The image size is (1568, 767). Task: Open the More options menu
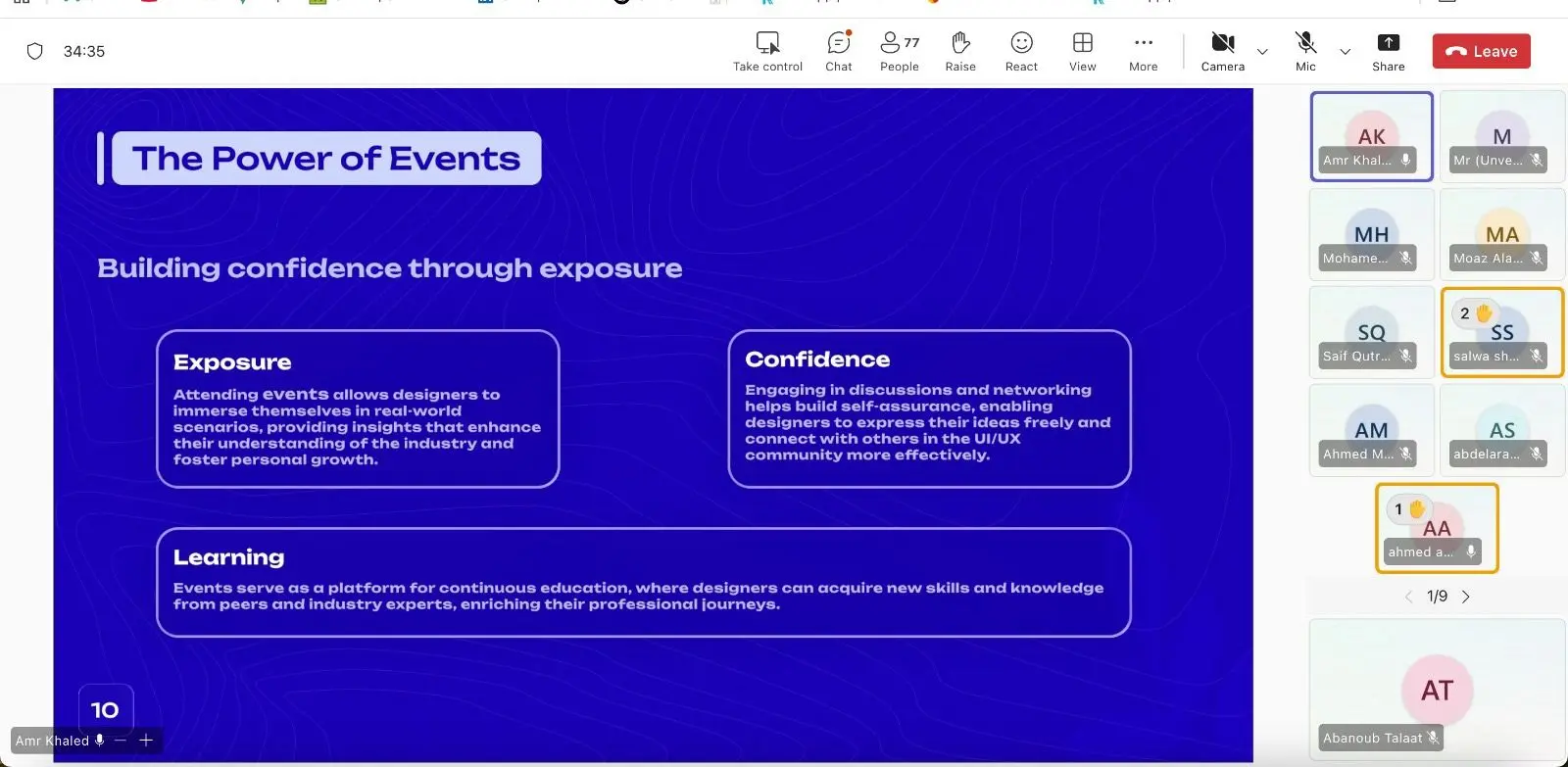(1143, 43)
